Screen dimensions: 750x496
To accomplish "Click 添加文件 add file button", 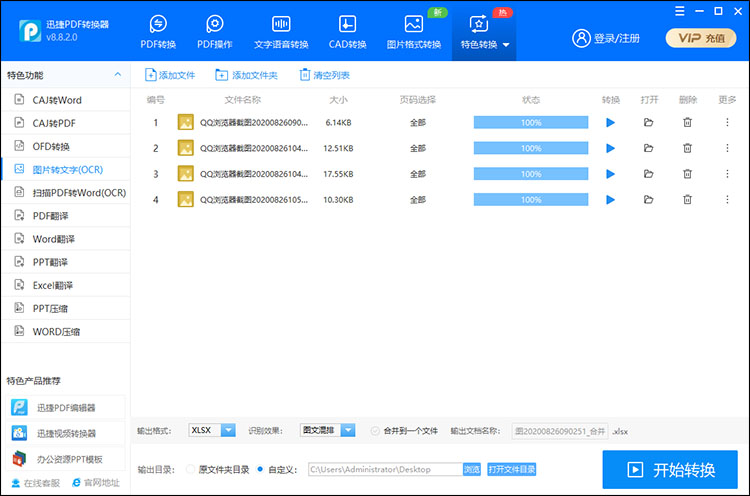I will click(x=170, y=75).
